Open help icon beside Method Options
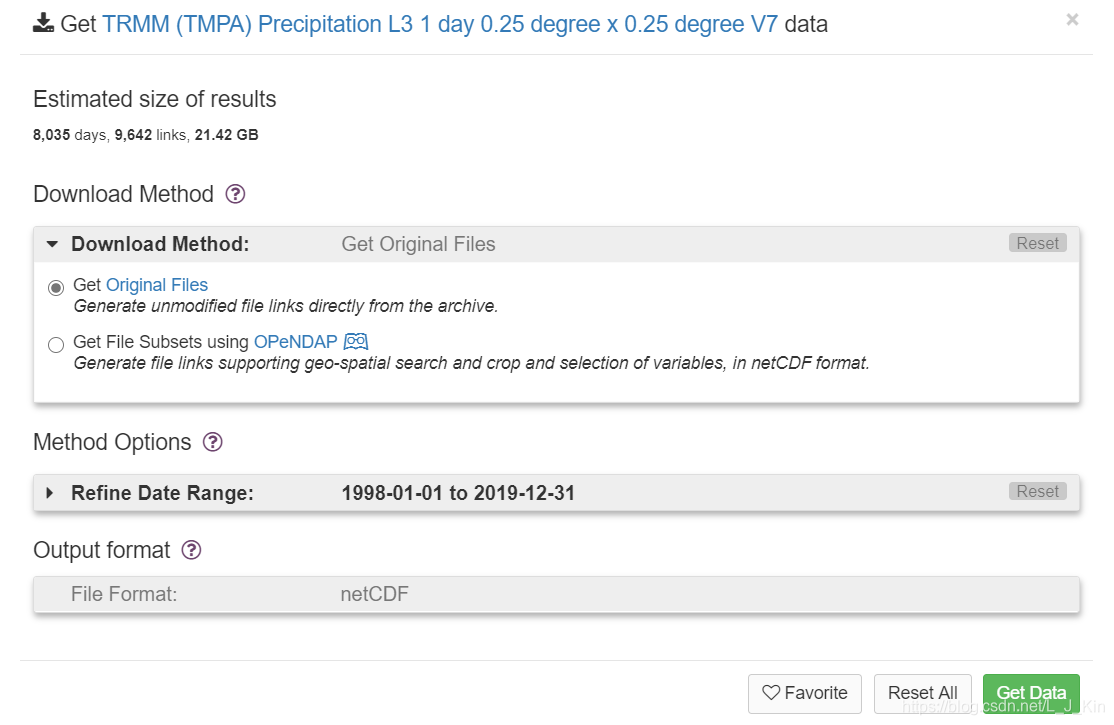1114x725 pixels. coord(212,442)
